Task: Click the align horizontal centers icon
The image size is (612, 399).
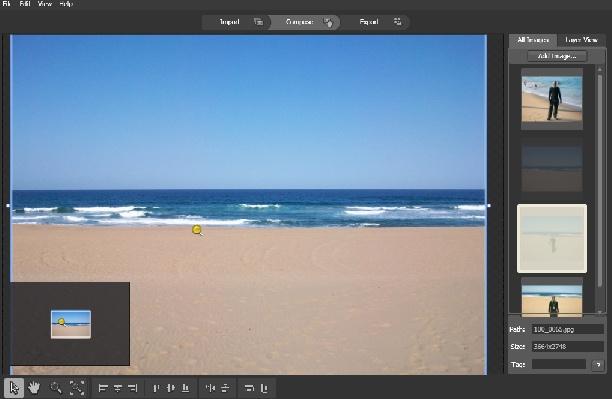Action: (x=118, y=388)
